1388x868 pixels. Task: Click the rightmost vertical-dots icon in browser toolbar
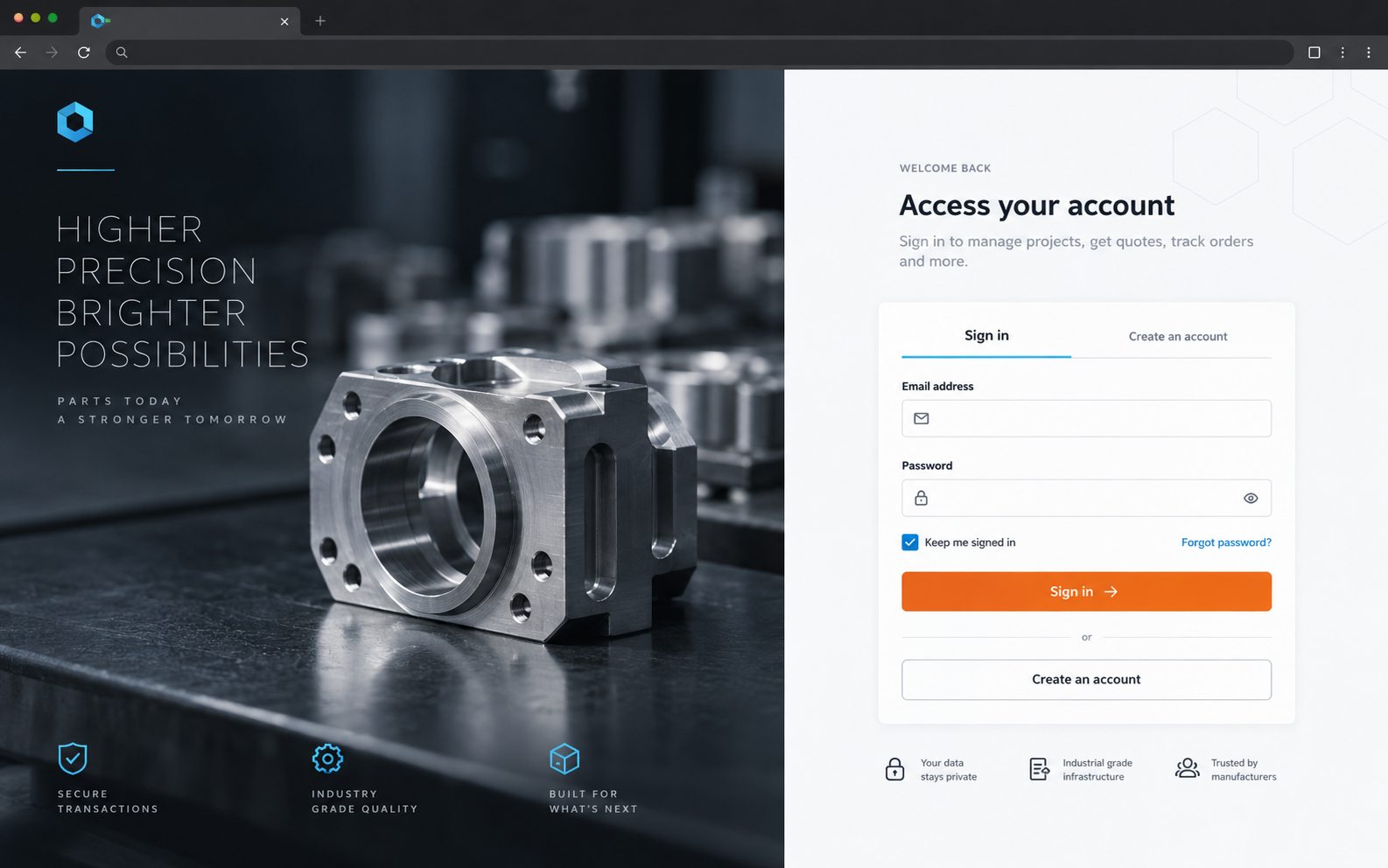click(x=1369, y=52)
